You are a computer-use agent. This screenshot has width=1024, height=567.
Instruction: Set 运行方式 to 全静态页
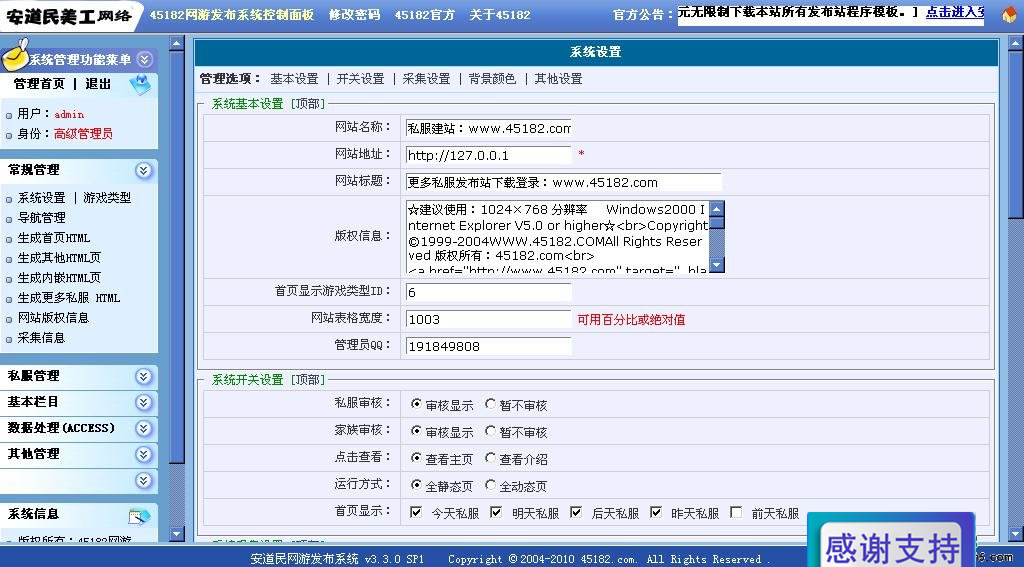tap(416, 485)
